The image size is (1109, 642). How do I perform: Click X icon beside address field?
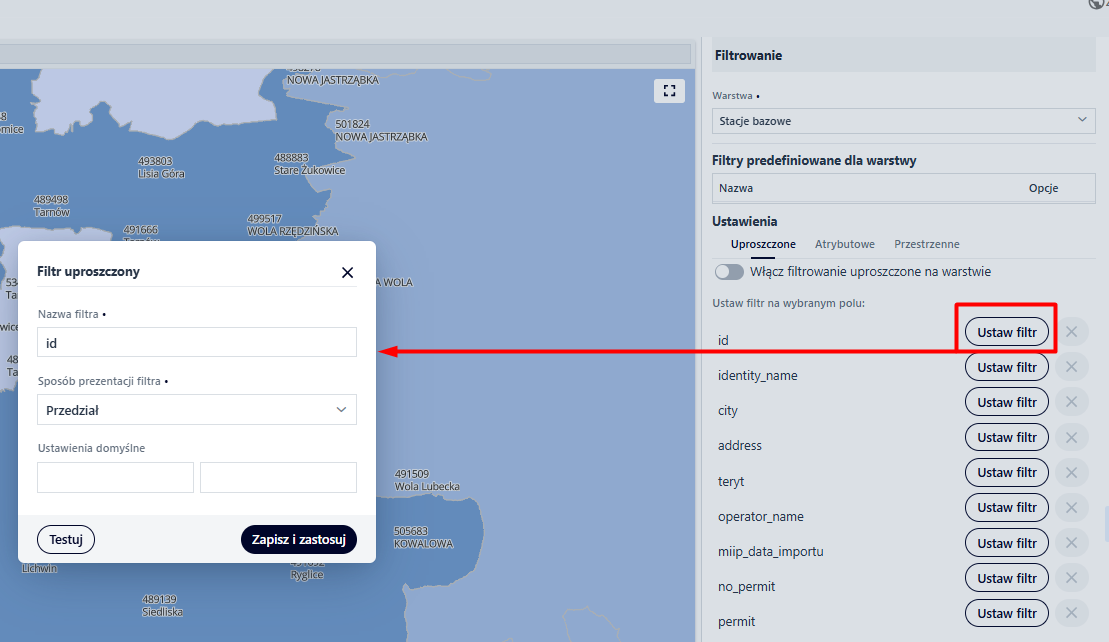1071,437
